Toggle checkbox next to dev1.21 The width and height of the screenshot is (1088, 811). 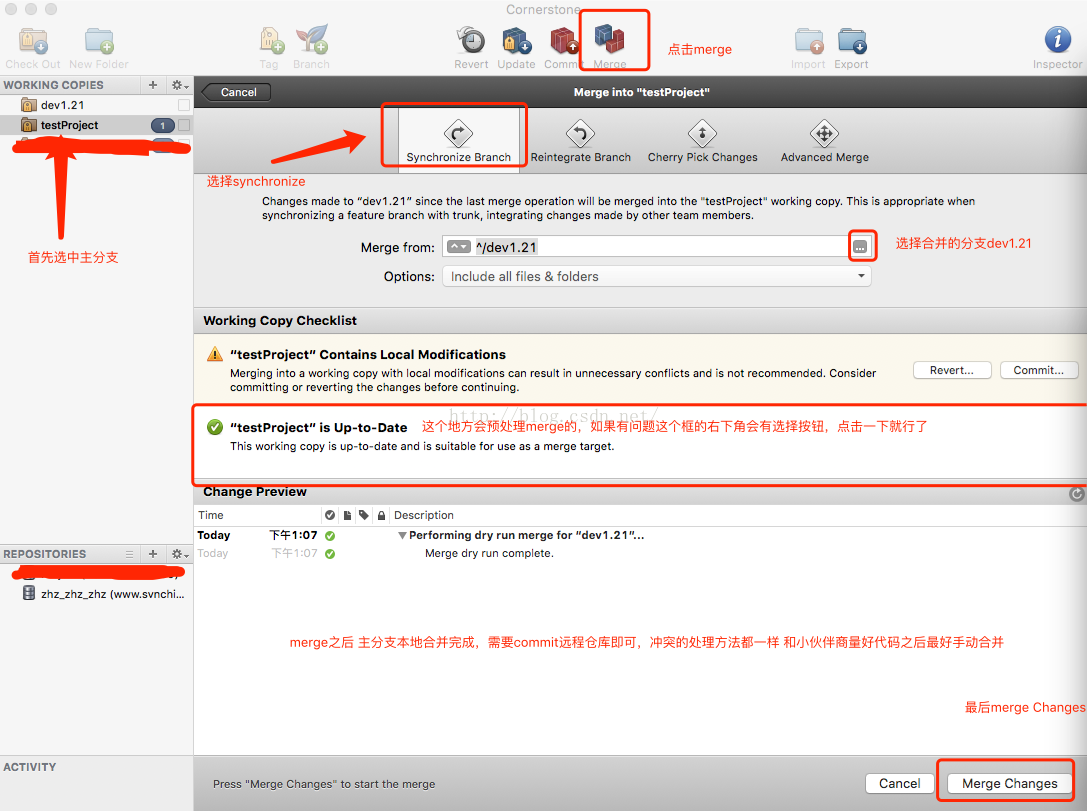point(184,105)
